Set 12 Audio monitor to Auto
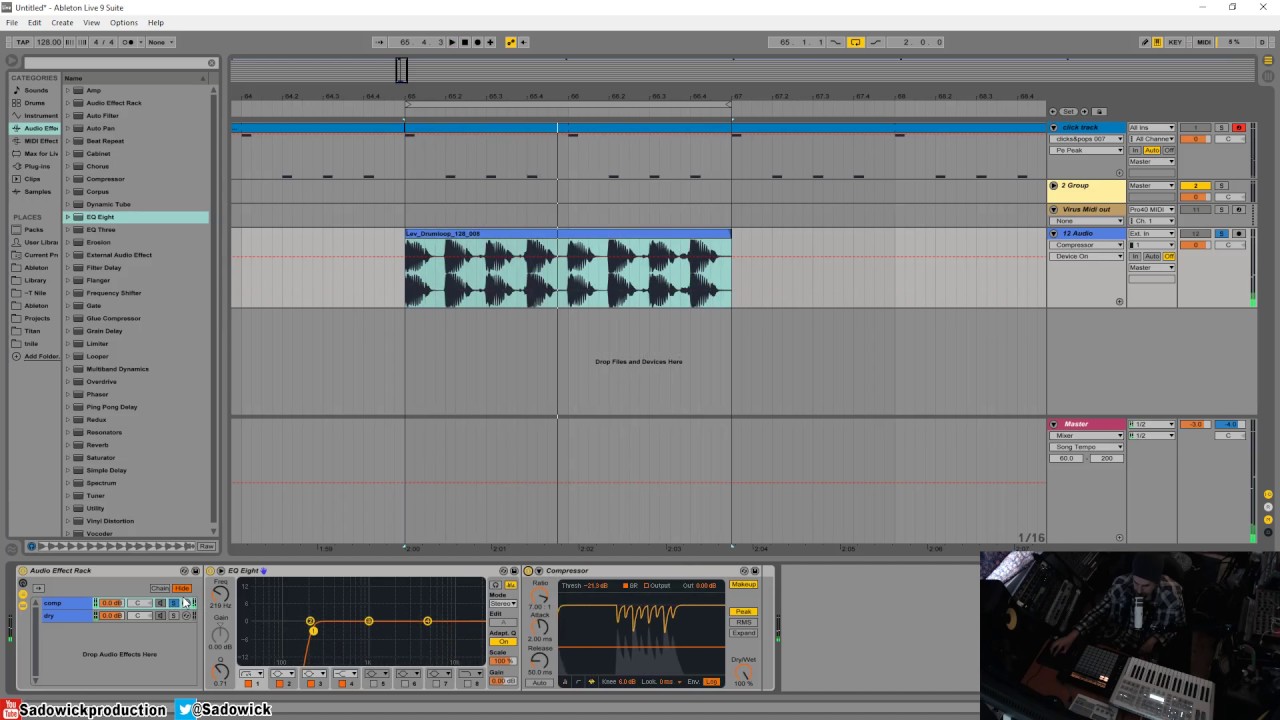This screenshot has width=1280, height=720. tap(1152, 256)
